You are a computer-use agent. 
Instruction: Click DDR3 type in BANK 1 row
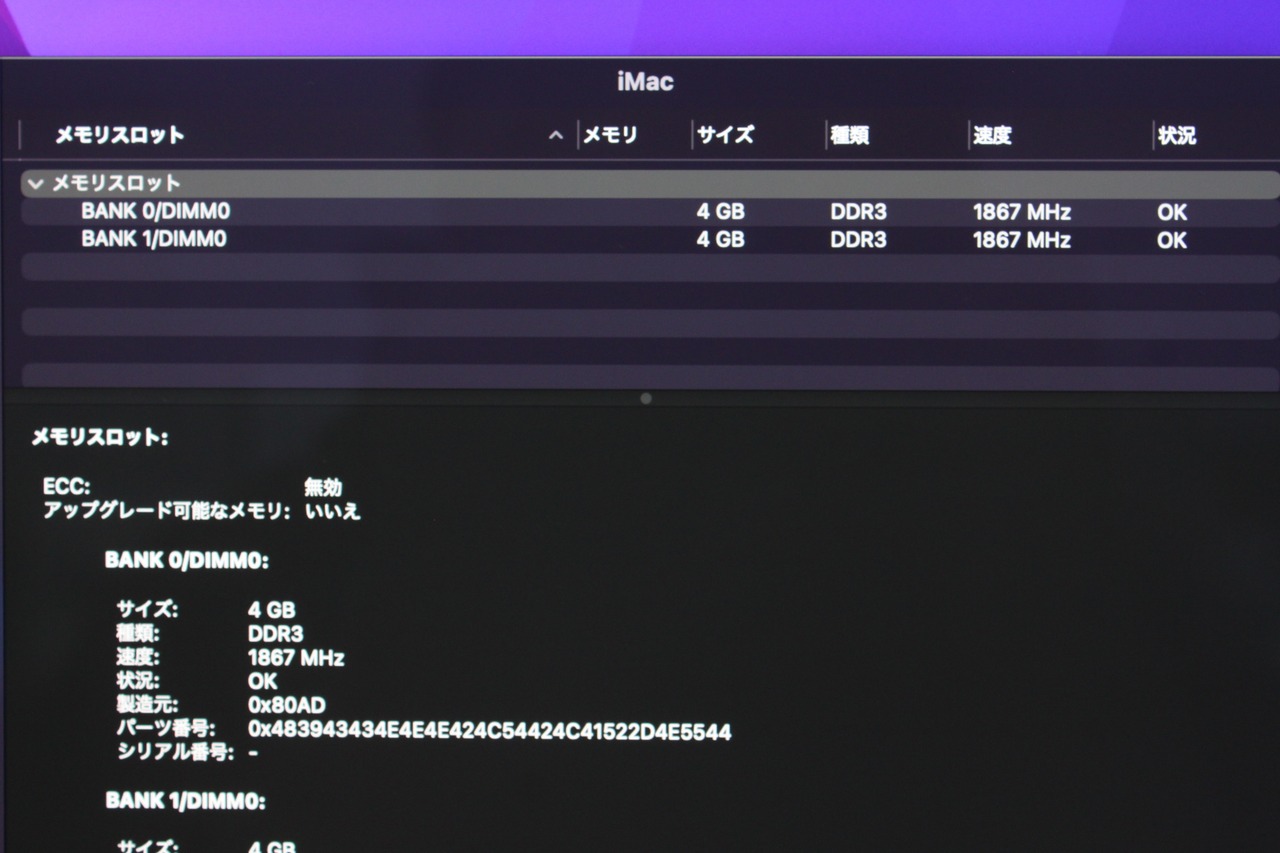click(x=859, y=240)
